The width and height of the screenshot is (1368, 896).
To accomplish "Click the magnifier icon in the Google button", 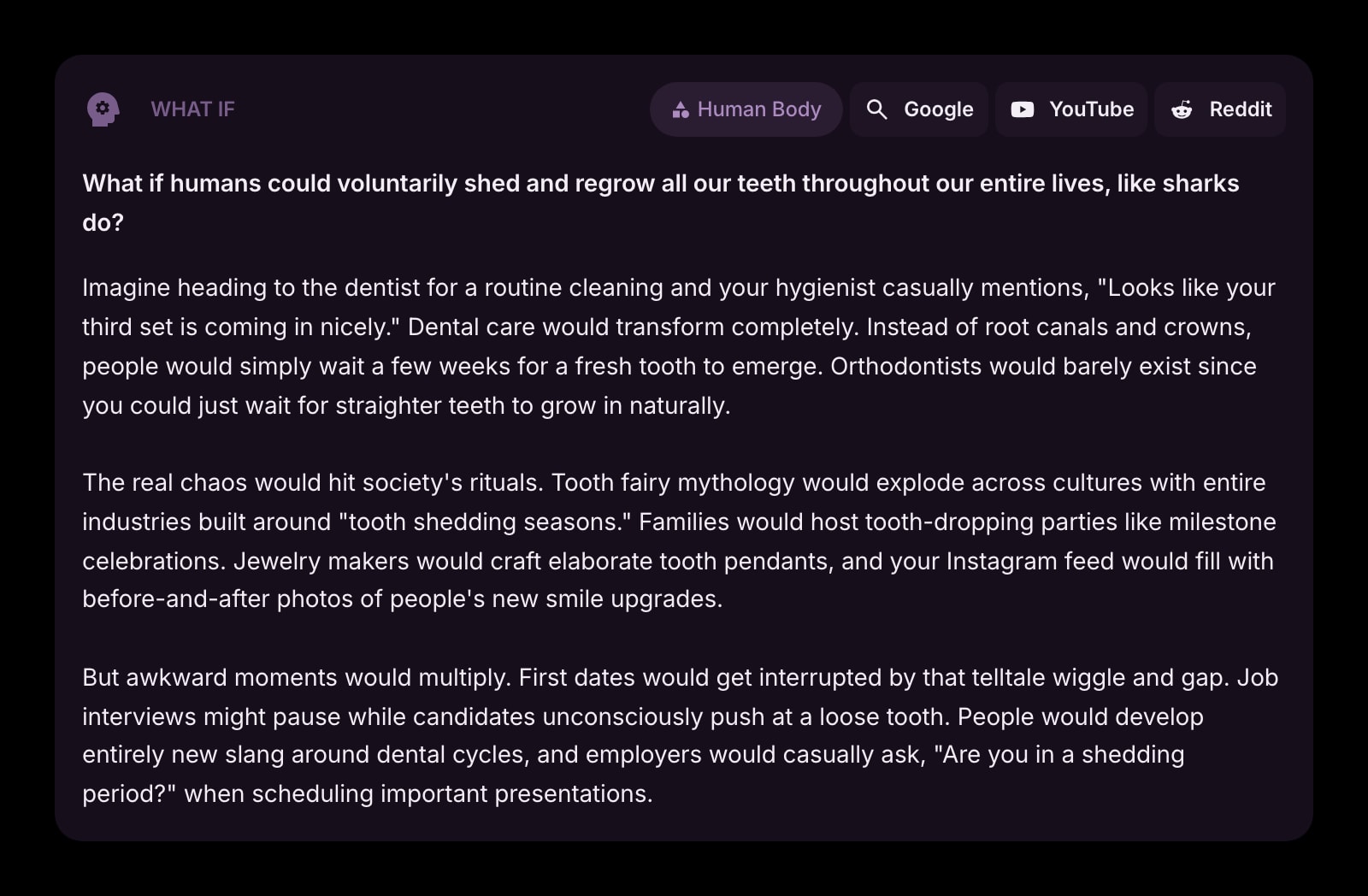I will 876,109.
